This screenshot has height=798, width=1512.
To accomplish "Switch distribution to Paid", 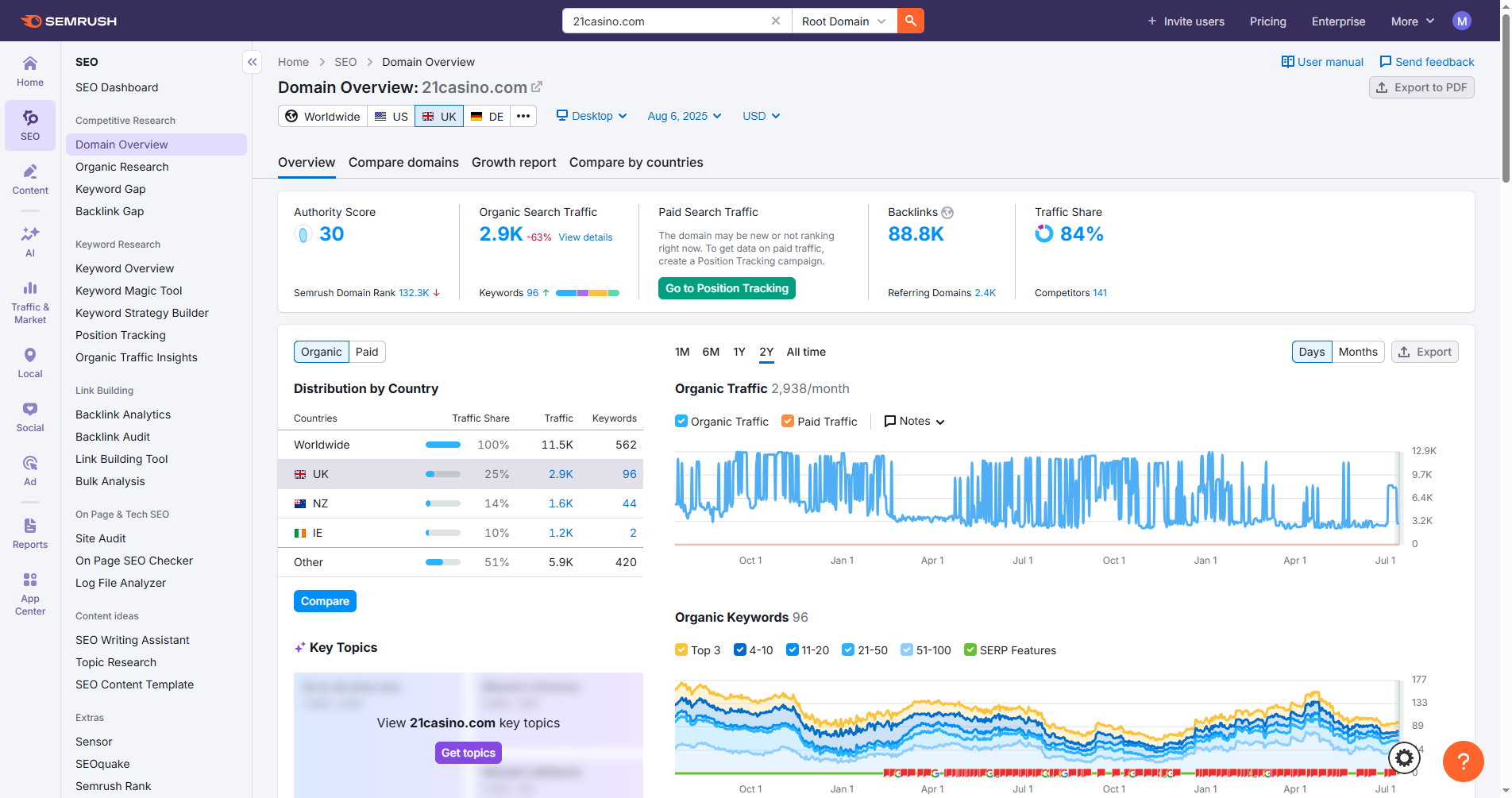I will [367, 352].
